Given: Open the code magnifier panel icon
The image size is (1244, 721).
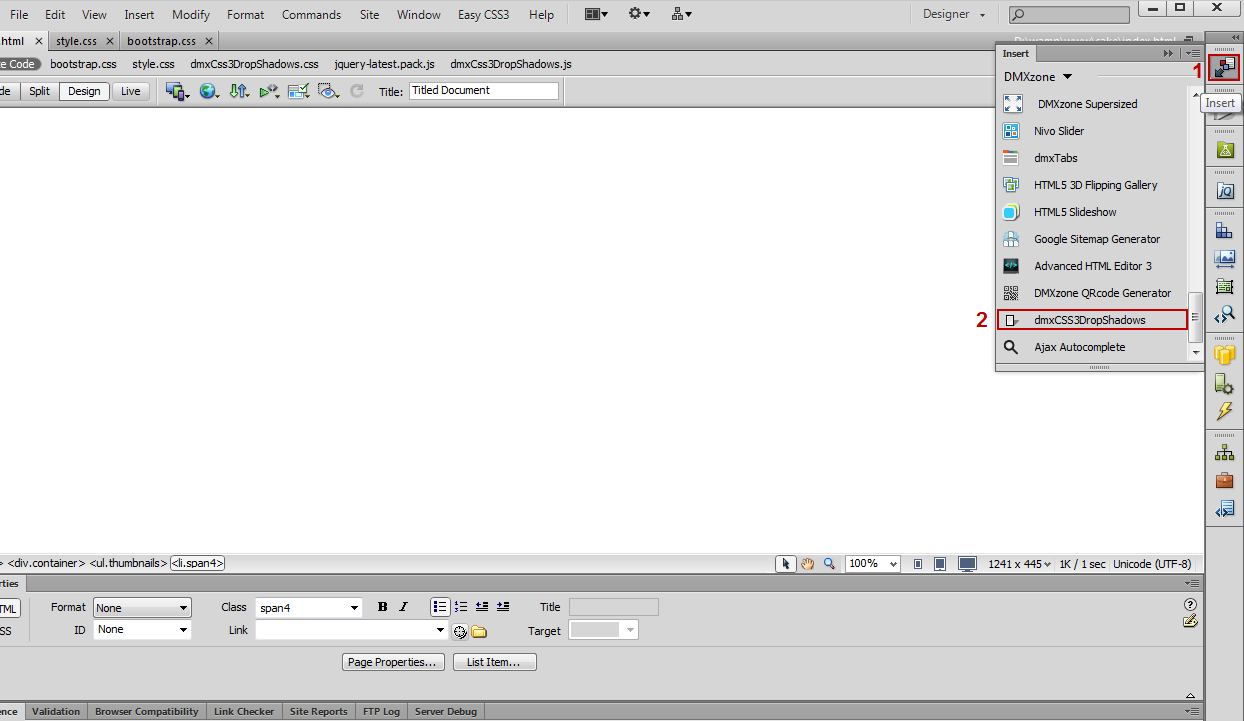Looking at the screenshot, I should pyautogui.click(x=1224, y=316).
